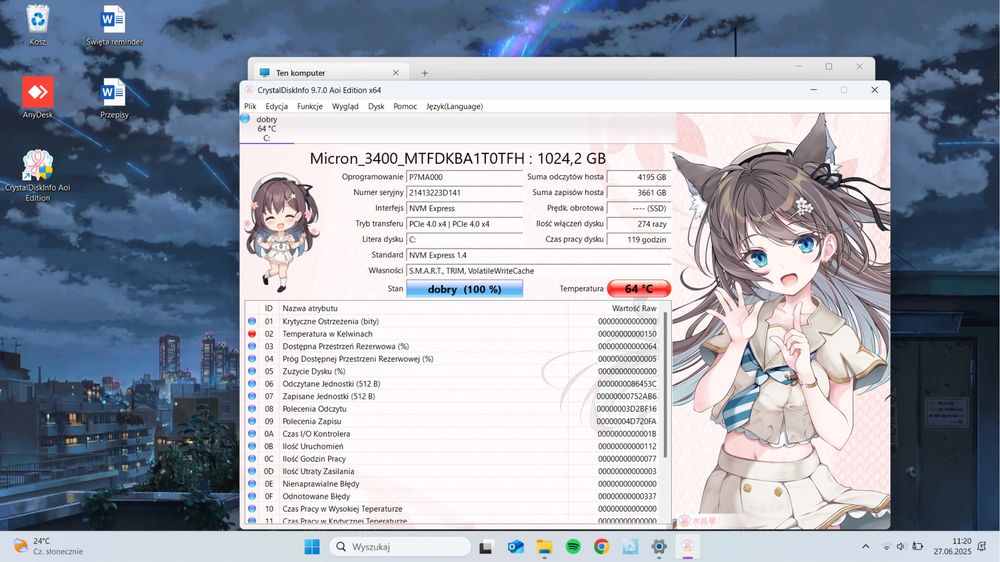The width and height of the screenshot is (1000, 562).
Task: Click the Suma zapisów hosta value 3661 GB
Action: 638,193
